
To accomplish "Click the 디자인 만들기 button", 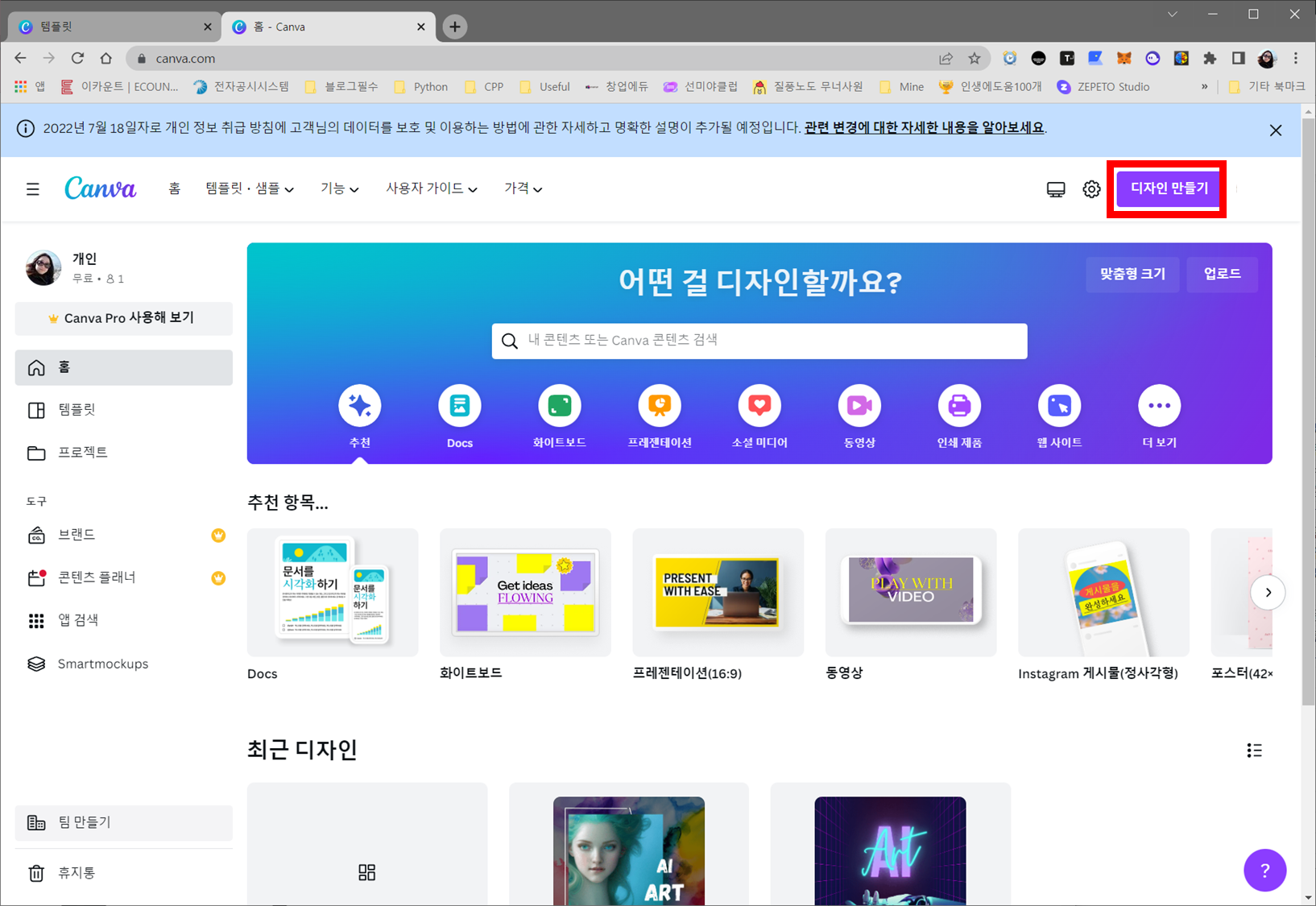I will pos(1169,188).
